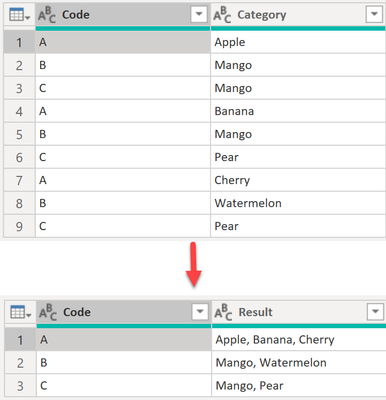Select row number 8 in top table
386x400 pixels.
19,203
